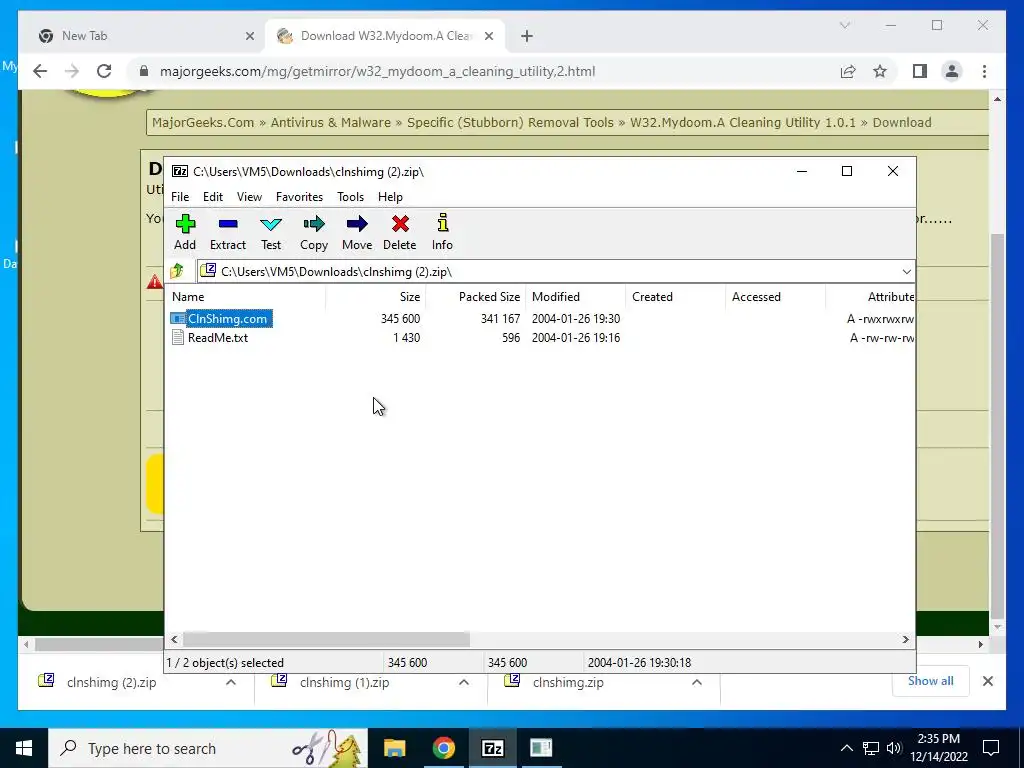Open Info for the selected file
Image resolution: width=1024 pixels, height=768 pixels.
pos(442,232)
